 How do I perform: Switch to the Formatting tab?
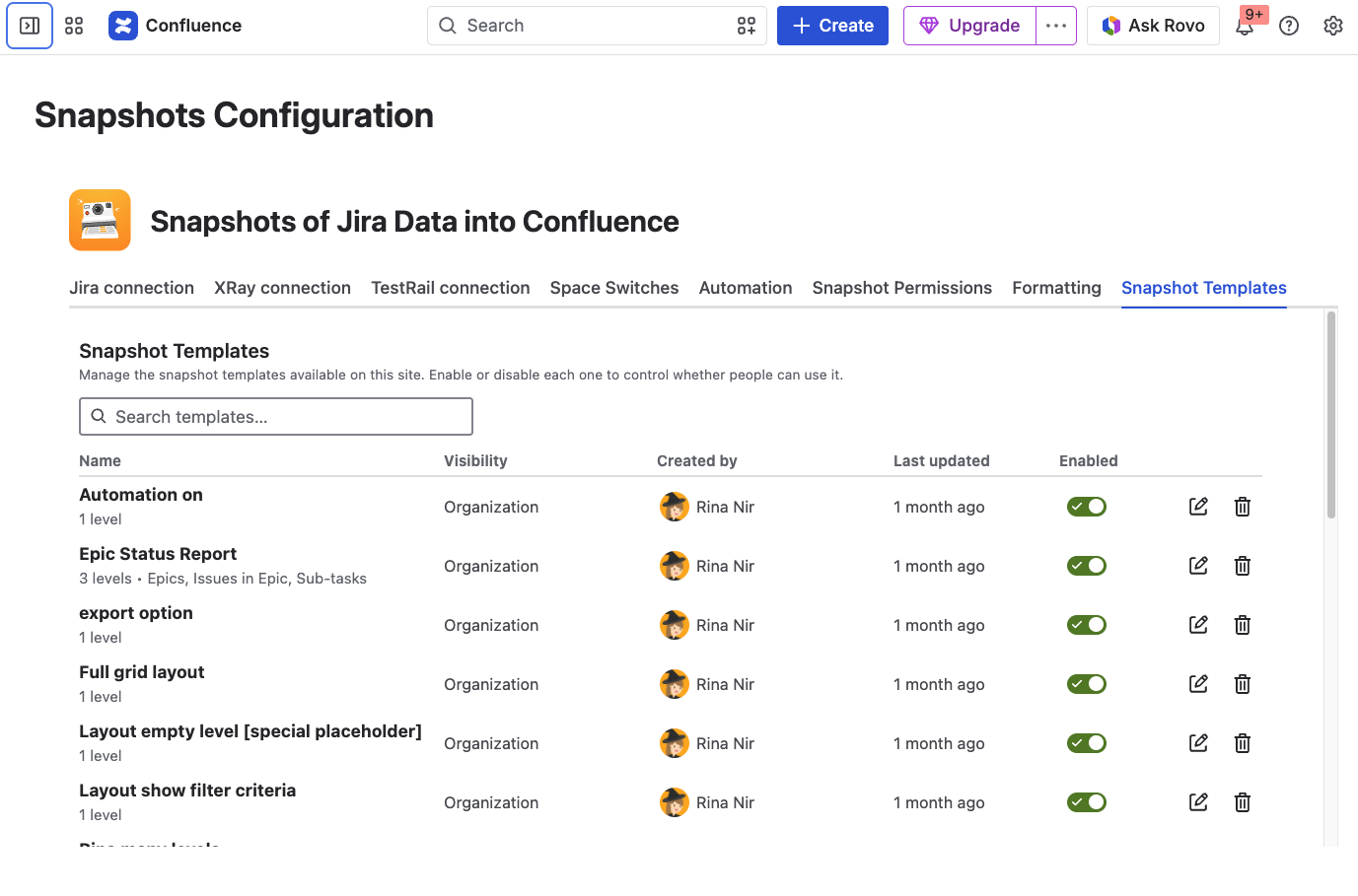[x=1056, y=288]
